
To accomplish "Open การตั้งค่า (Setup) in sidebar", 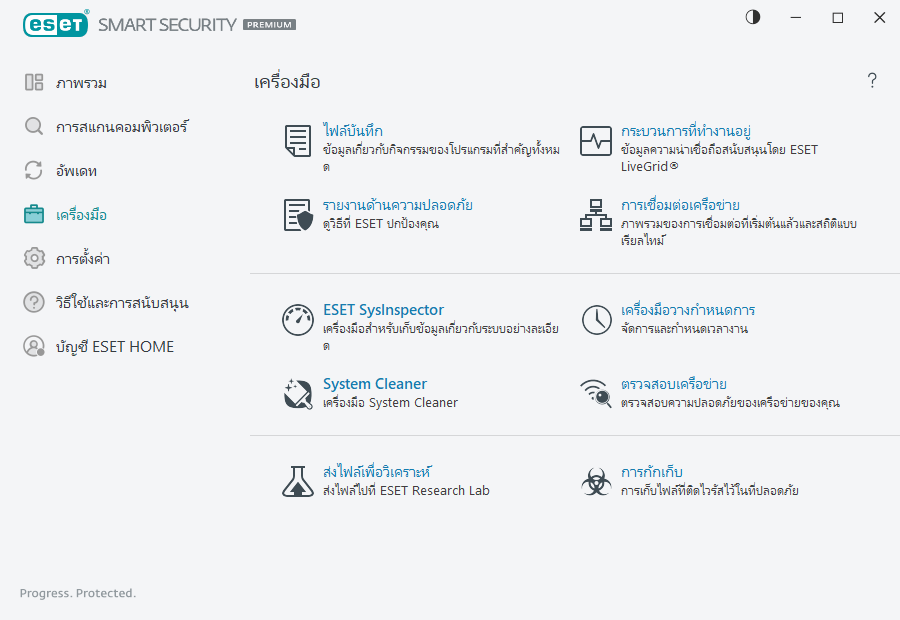I will tap(80, 258).
